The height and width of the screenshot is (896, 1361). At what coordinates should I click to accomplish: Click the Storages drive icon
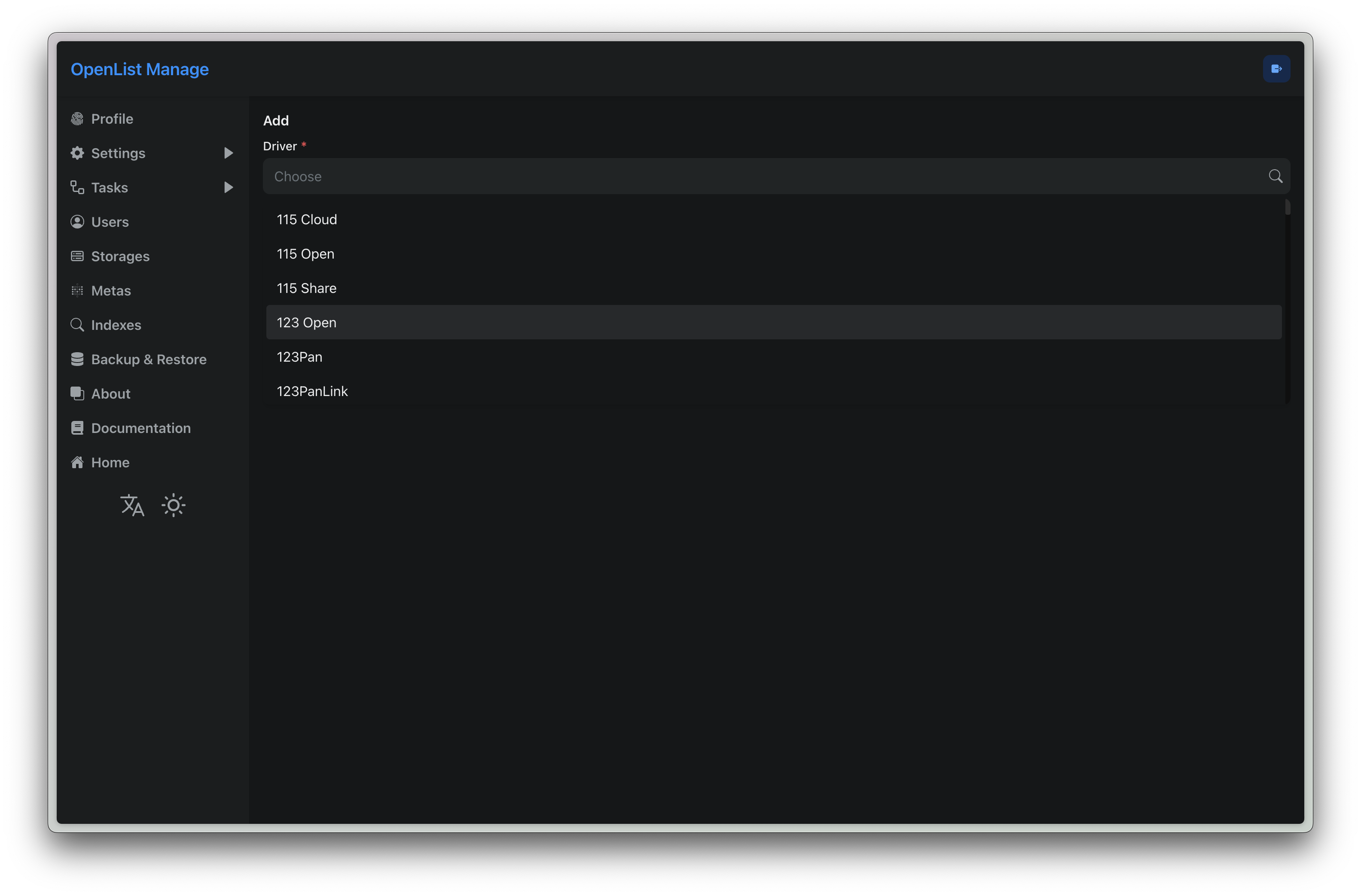(x=77, y=256)
